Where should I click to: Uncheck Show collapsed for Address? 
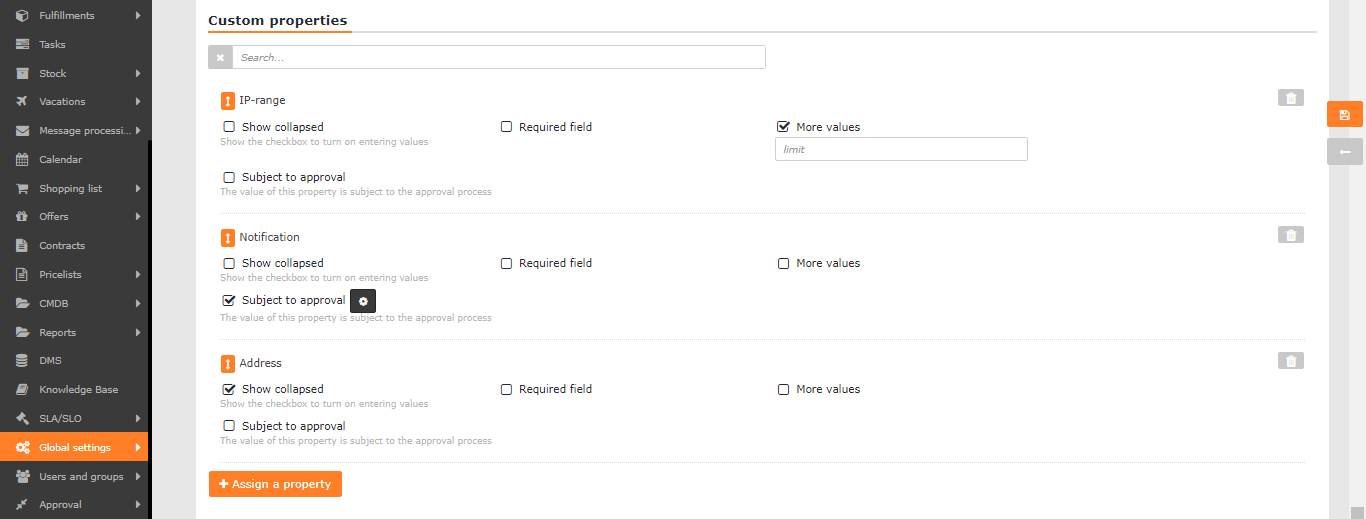pyautogui.click(x=229, y=389)
